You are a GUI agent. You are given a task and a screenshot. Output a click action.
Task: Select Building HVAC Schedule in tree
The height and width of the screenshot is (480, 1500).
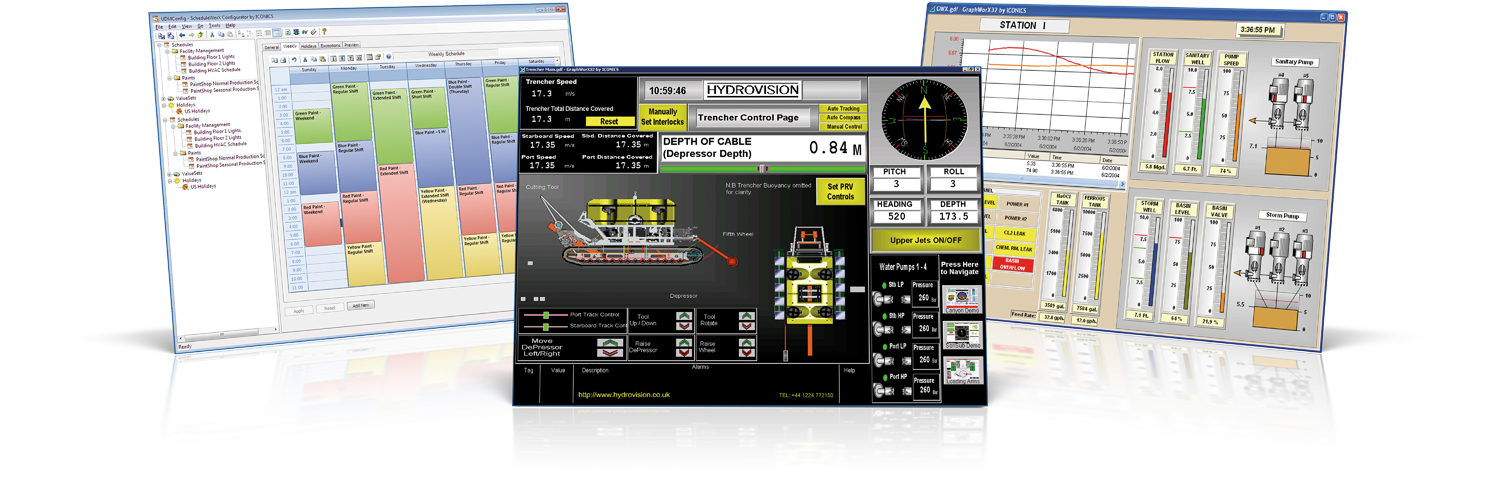pyautogui.click(x=214, y=70)
